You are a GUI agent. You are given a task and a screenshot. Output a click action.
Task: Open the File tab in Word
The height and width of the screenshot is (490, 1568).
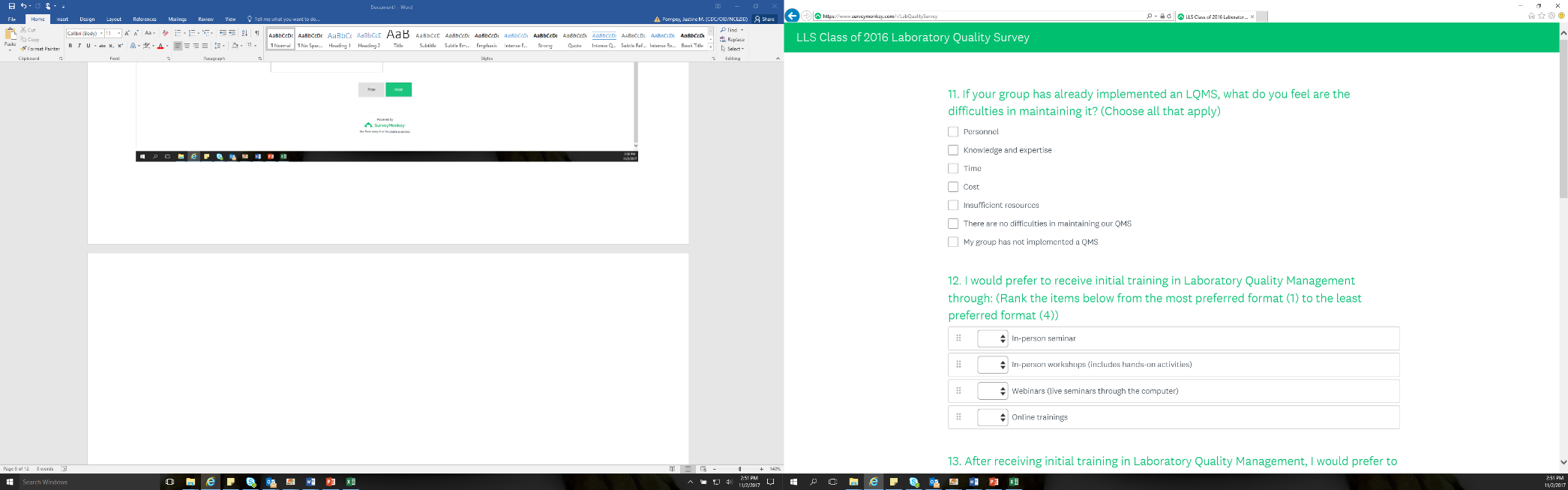tap(12, 19)
